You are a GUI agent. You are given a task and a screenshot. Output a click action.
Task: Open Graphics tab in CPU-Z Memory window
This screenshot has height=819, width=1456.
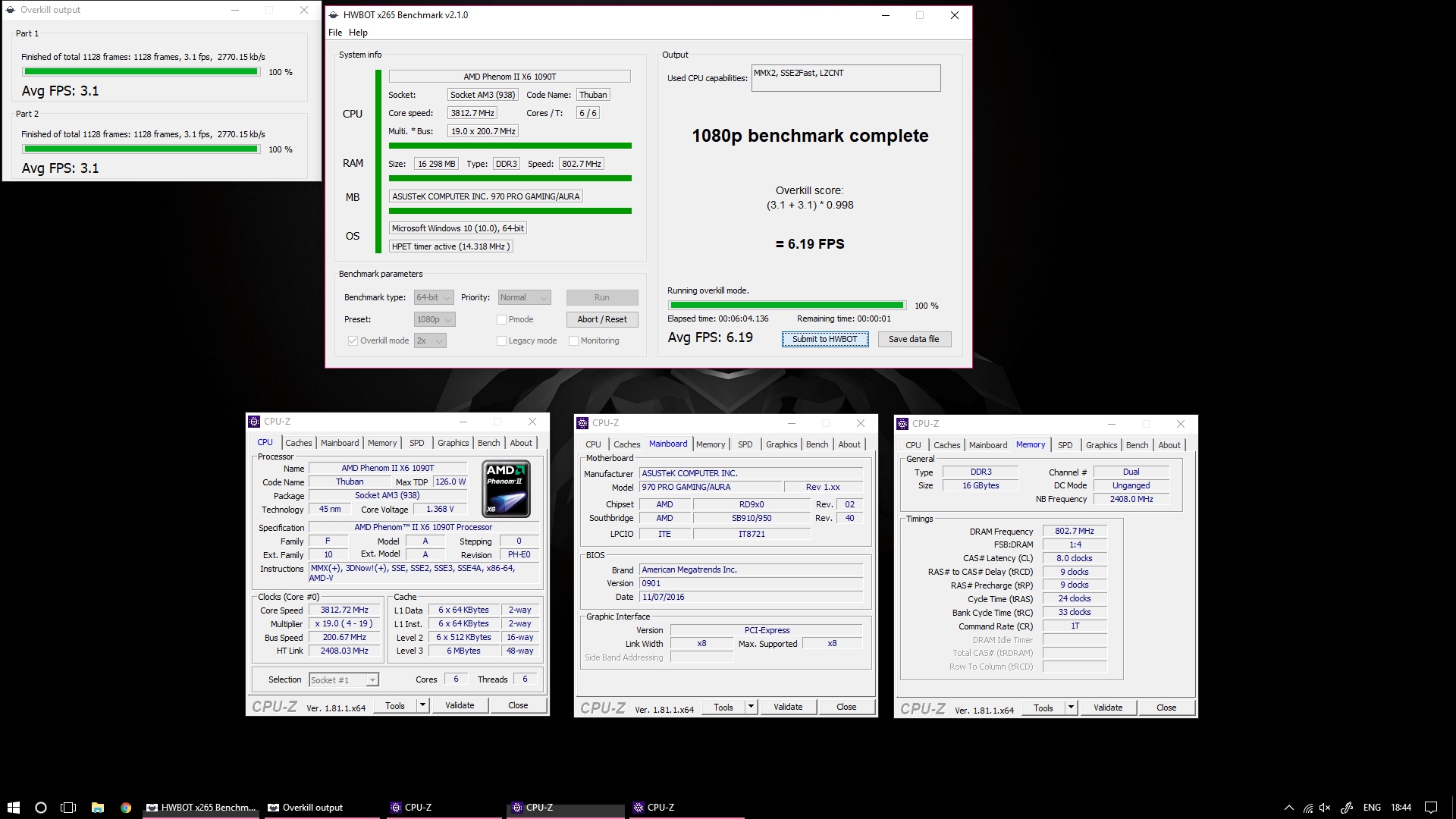coord(1101,445)
